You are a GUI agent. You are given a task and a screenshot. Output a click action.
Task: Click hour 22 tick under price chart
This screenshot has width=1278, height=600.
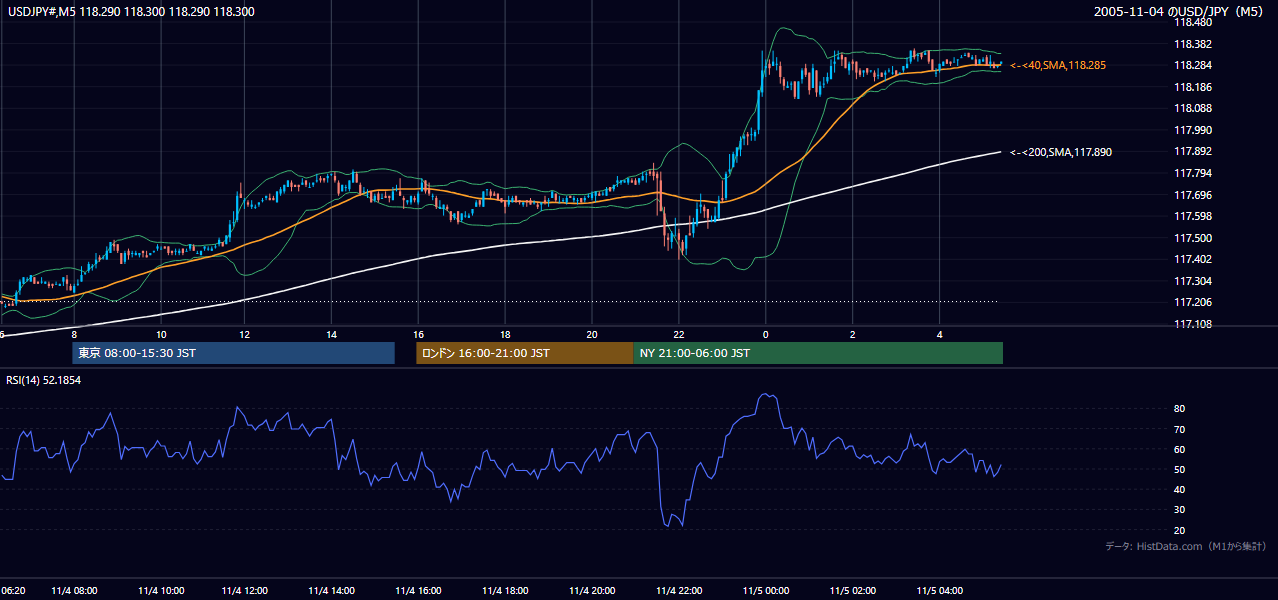click(679, 334)
